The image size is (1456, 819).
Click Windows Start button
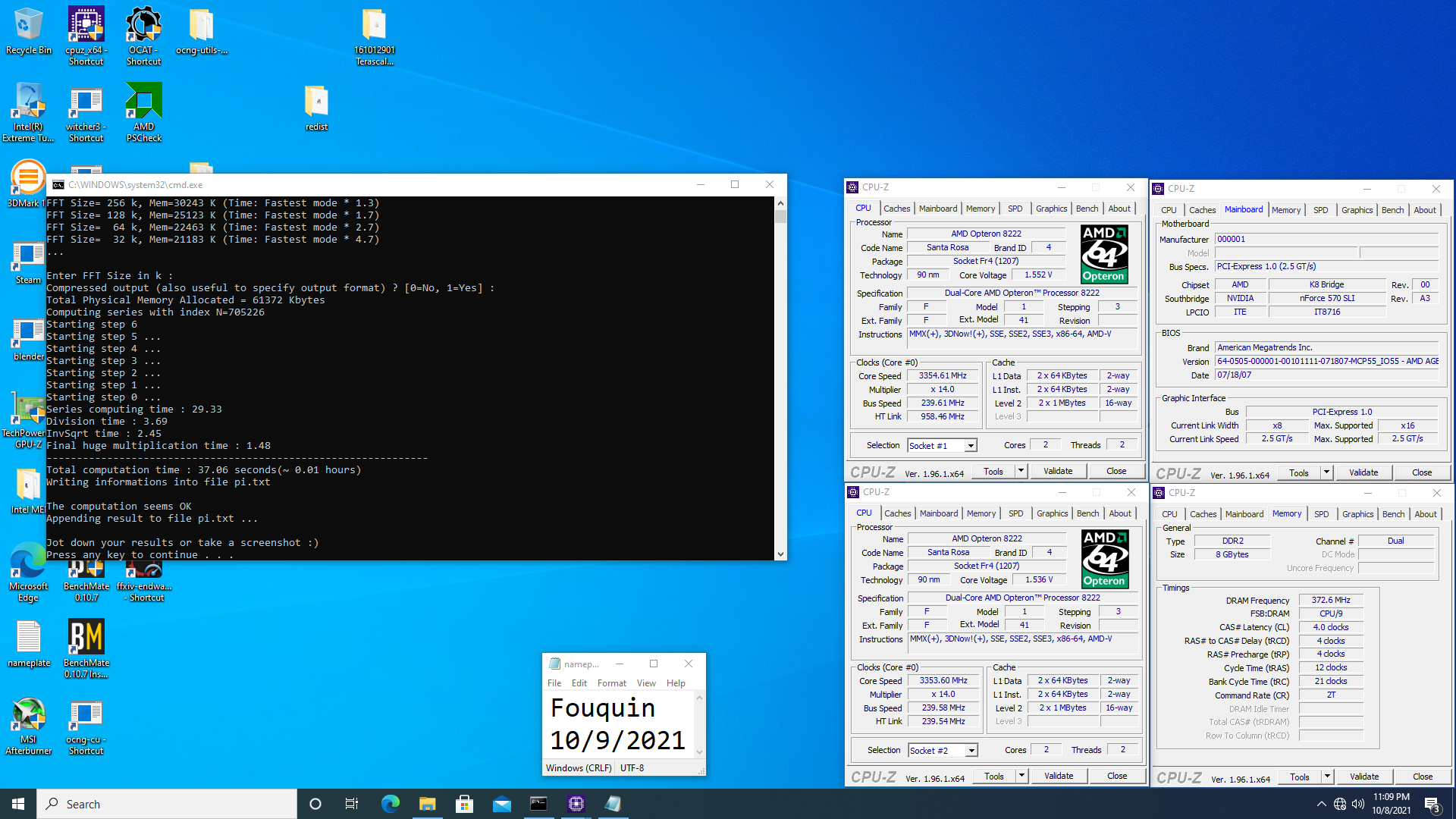click(18, 804)
